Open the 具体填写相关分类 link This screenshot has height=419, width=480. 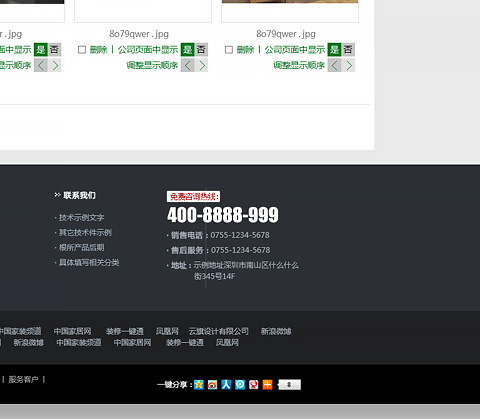[89, 263]
